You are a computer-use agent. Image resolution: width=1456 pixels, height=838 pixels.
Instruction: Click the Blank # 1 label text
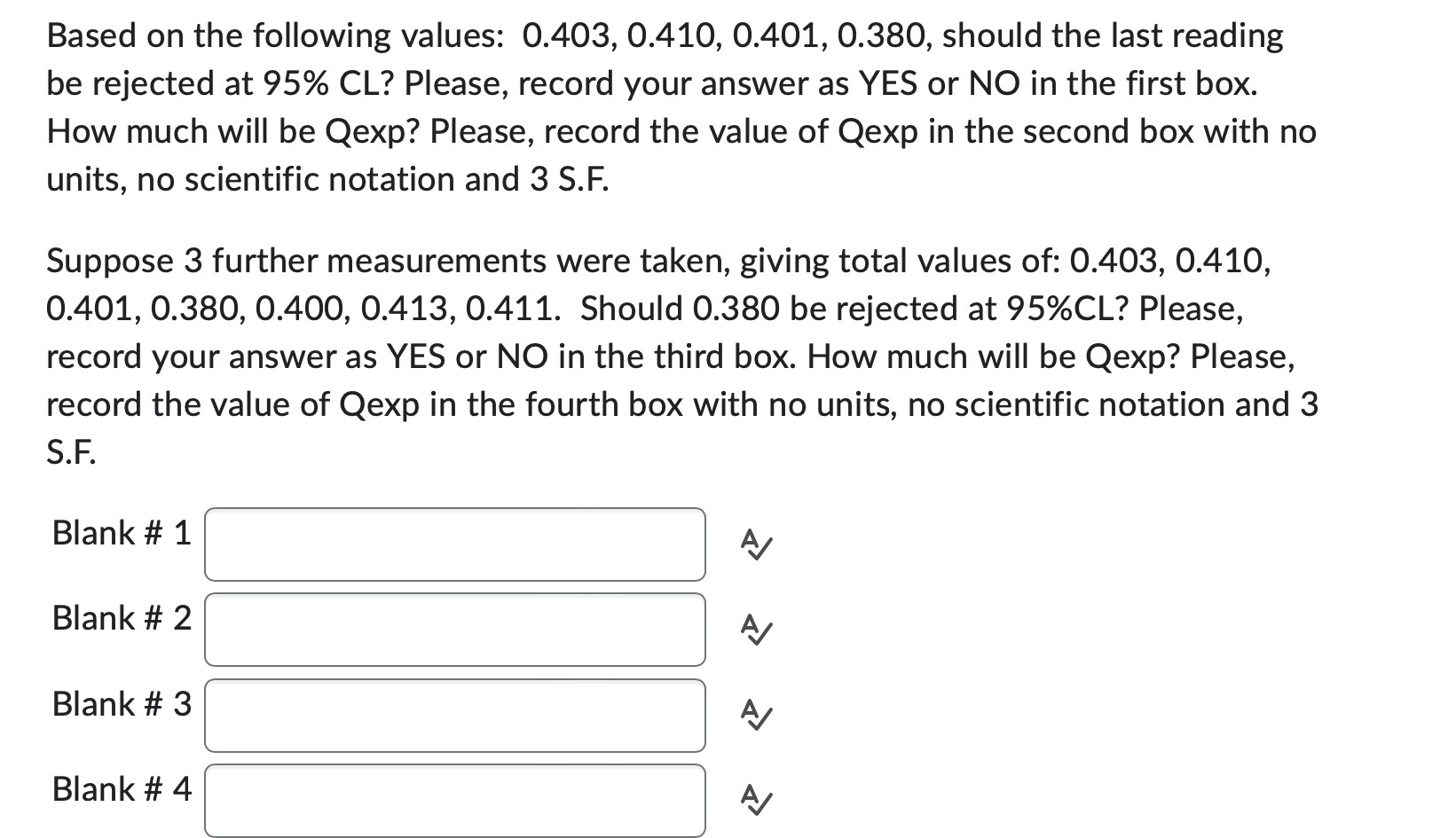pos(121,532)
